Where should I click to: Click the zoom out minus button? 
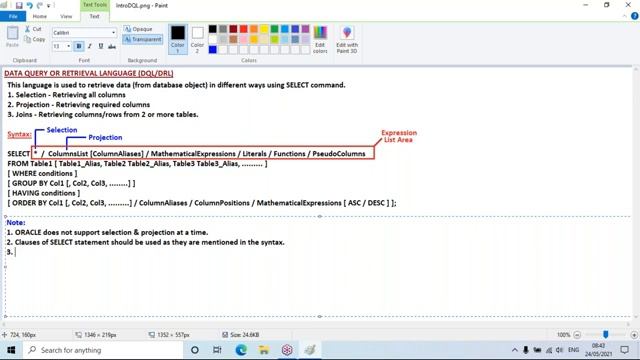pos(577,335)
